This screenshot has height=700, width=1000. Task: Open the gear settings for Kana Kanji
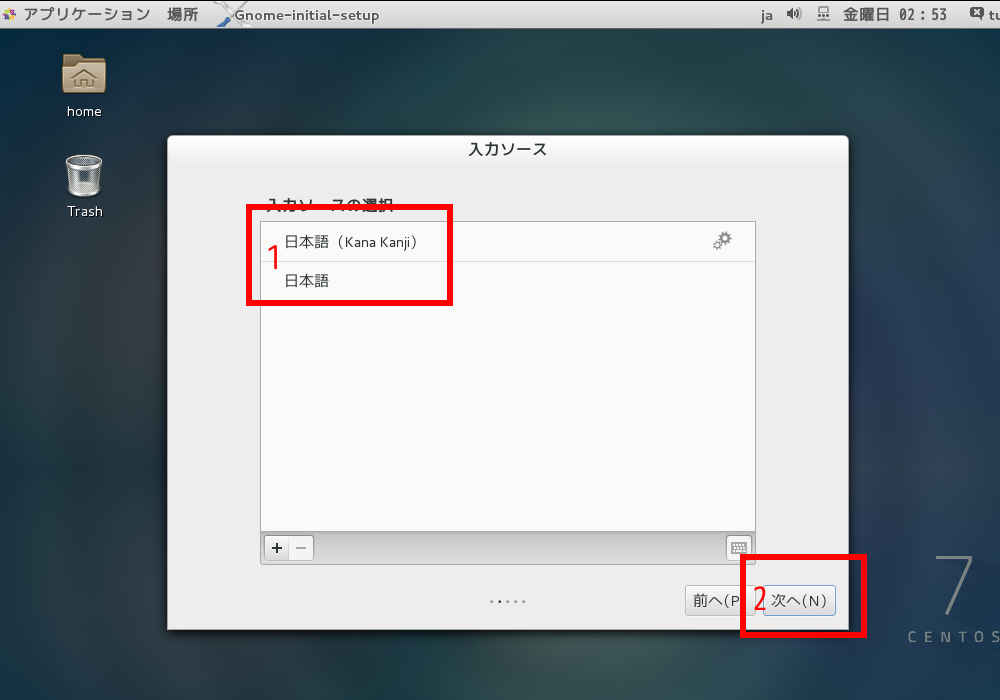pyautogui.click(x=722, y=241)
